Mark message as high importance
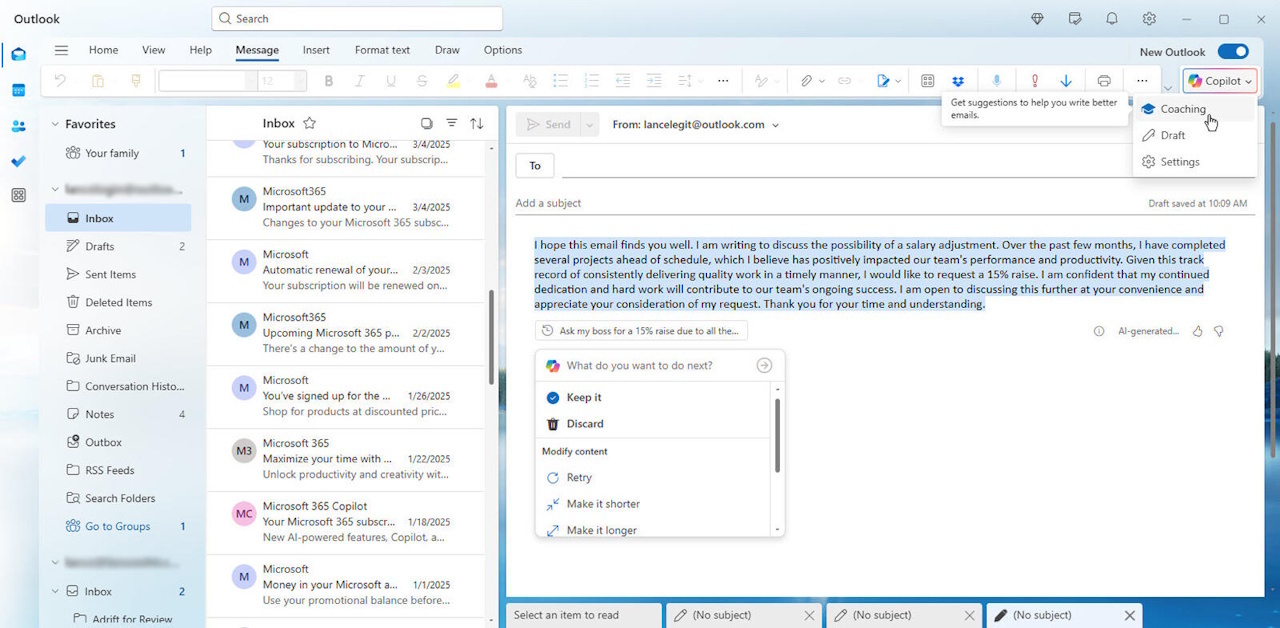 tap(1034, 81)
